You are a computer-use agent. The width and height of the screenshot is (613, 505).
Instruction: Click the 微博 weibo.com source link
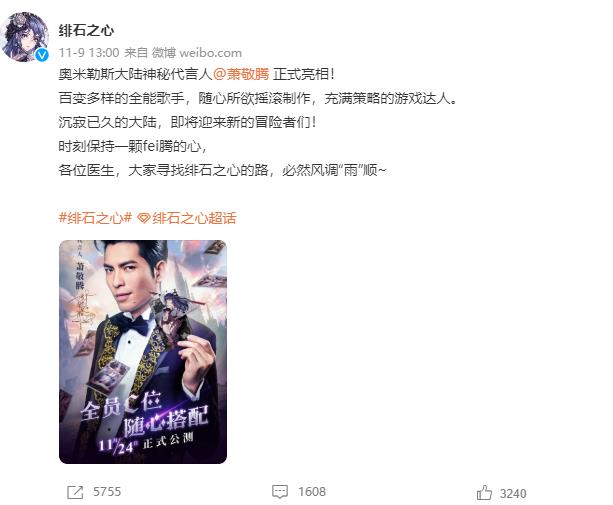pos(197,53)
